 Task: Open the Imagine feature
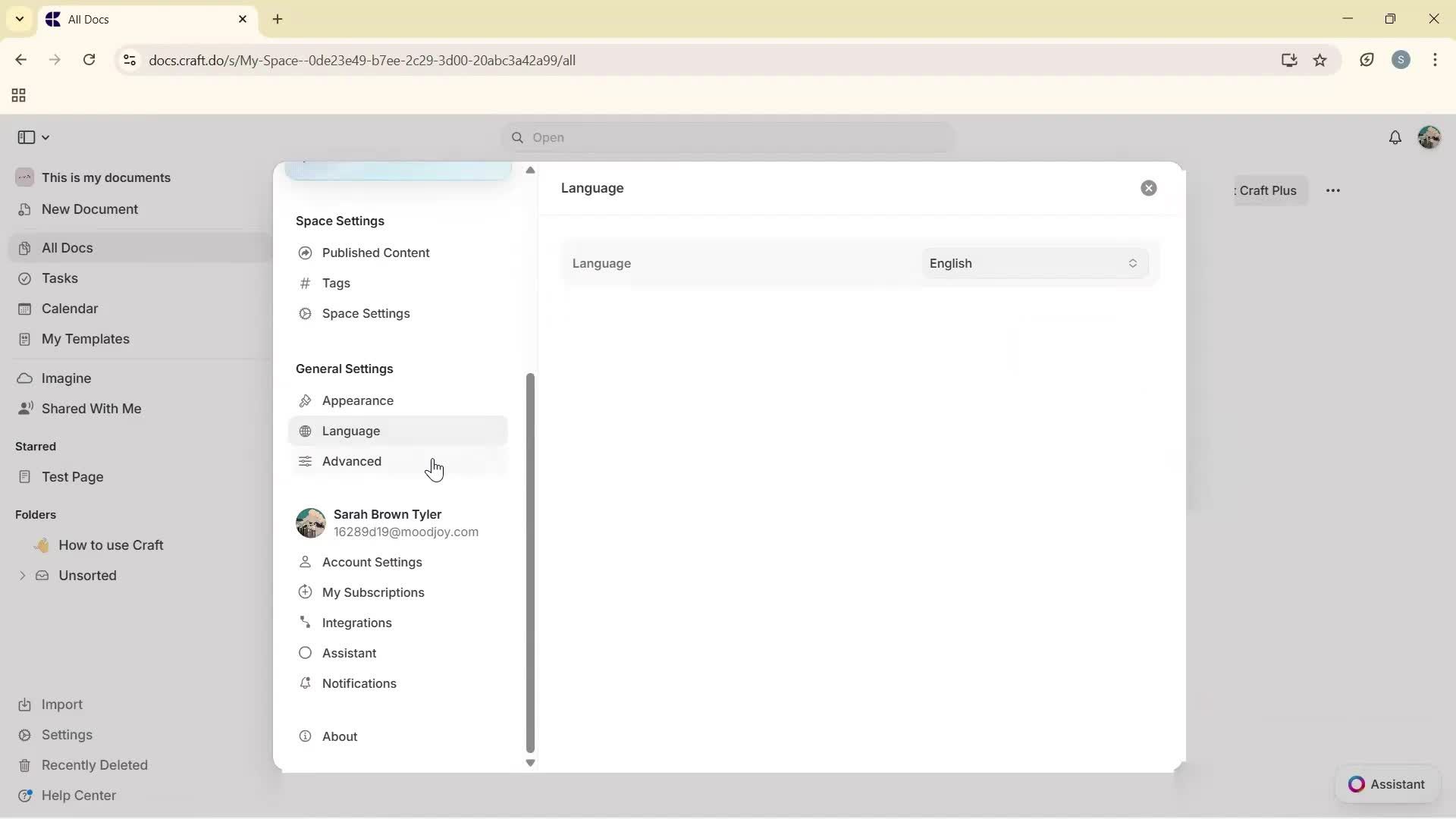click(x=67, y=378)
